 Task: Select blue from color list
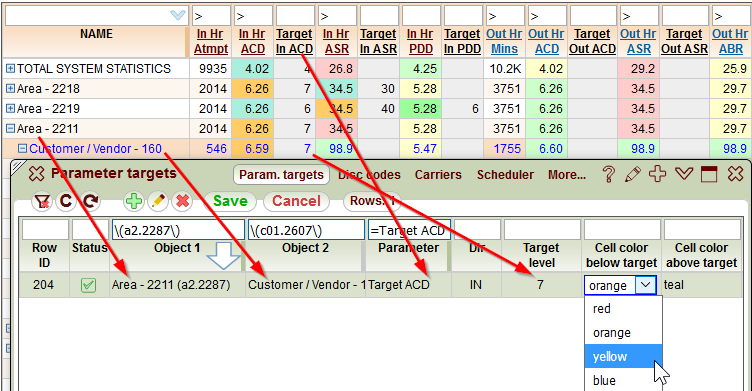click(623, 380)
